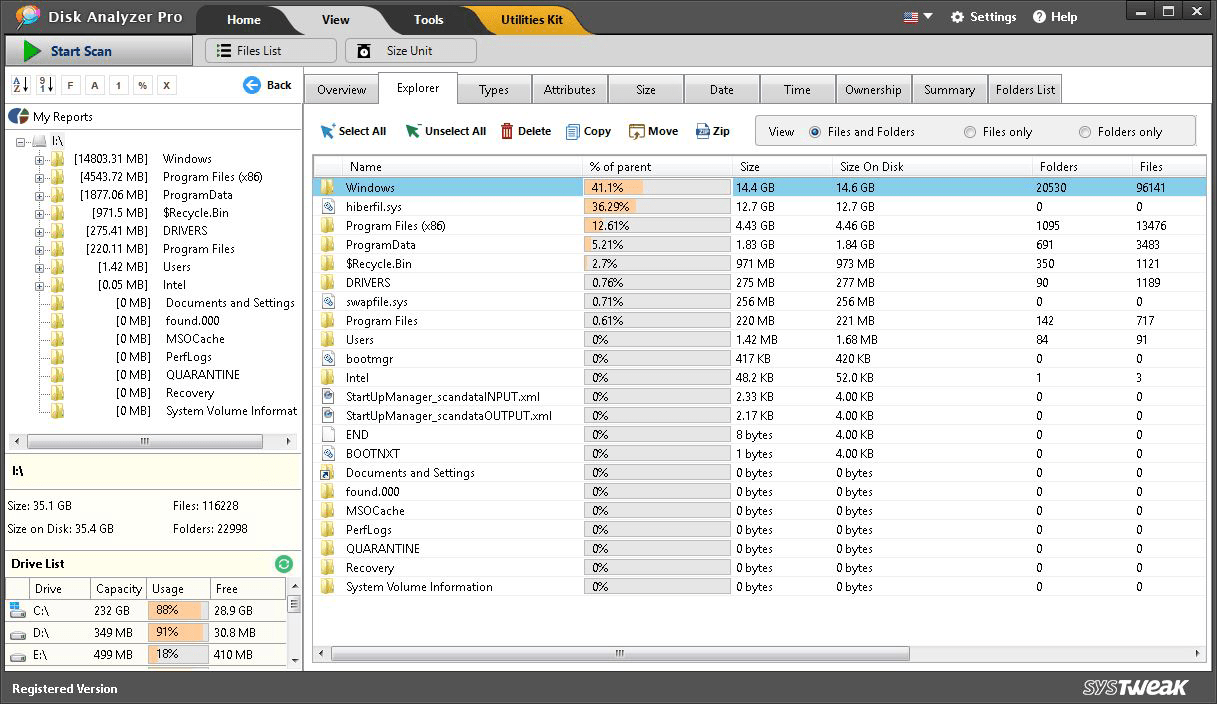This screenshot has height=704, width=1217.
Task: Click the hiberfil.sys file icon
Action: tap(327, 207)
